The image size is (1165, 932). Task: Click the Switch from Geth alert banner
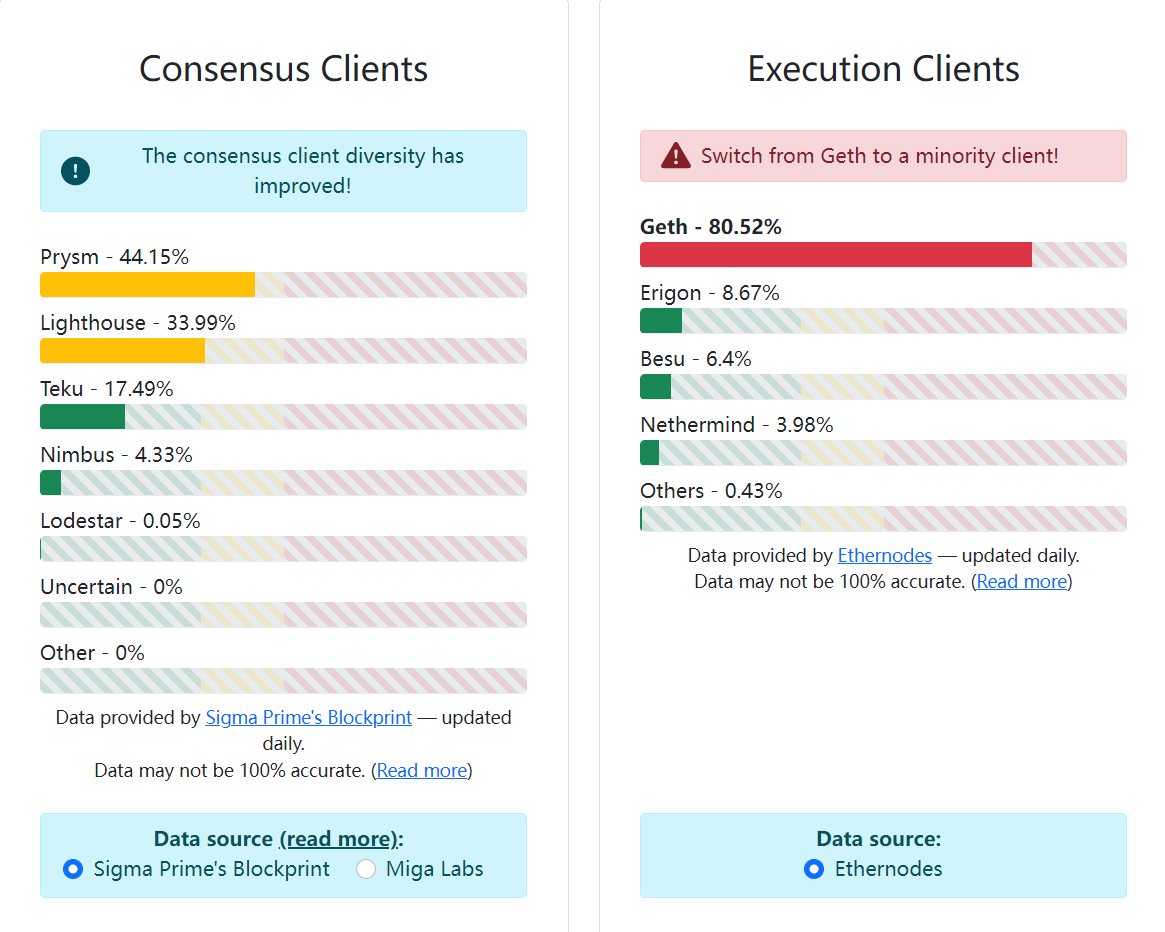click(x=883, y=156)
